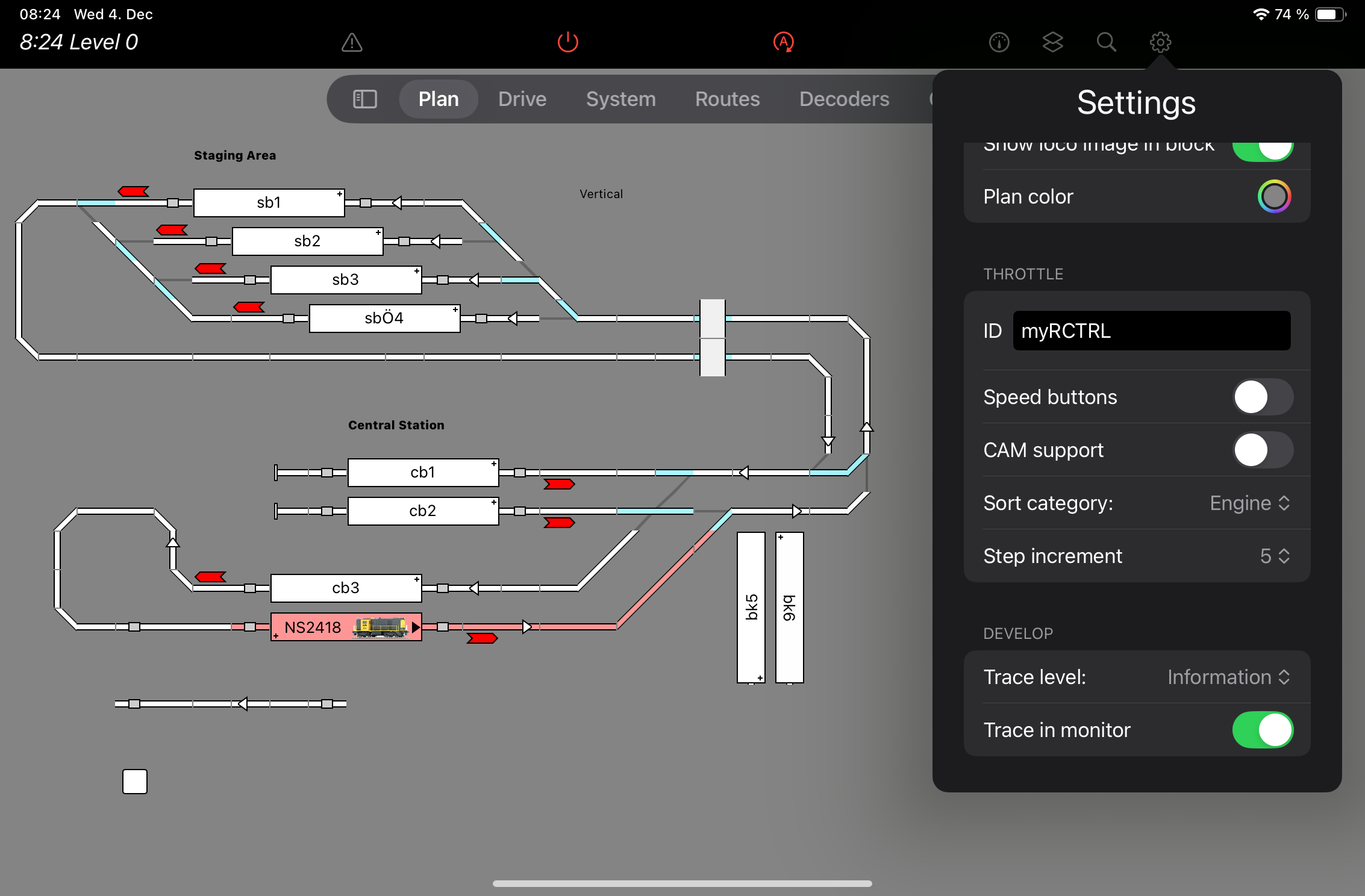
Task: Open the Routes tab
Action: pyautogui.click(x=727, y=99)
